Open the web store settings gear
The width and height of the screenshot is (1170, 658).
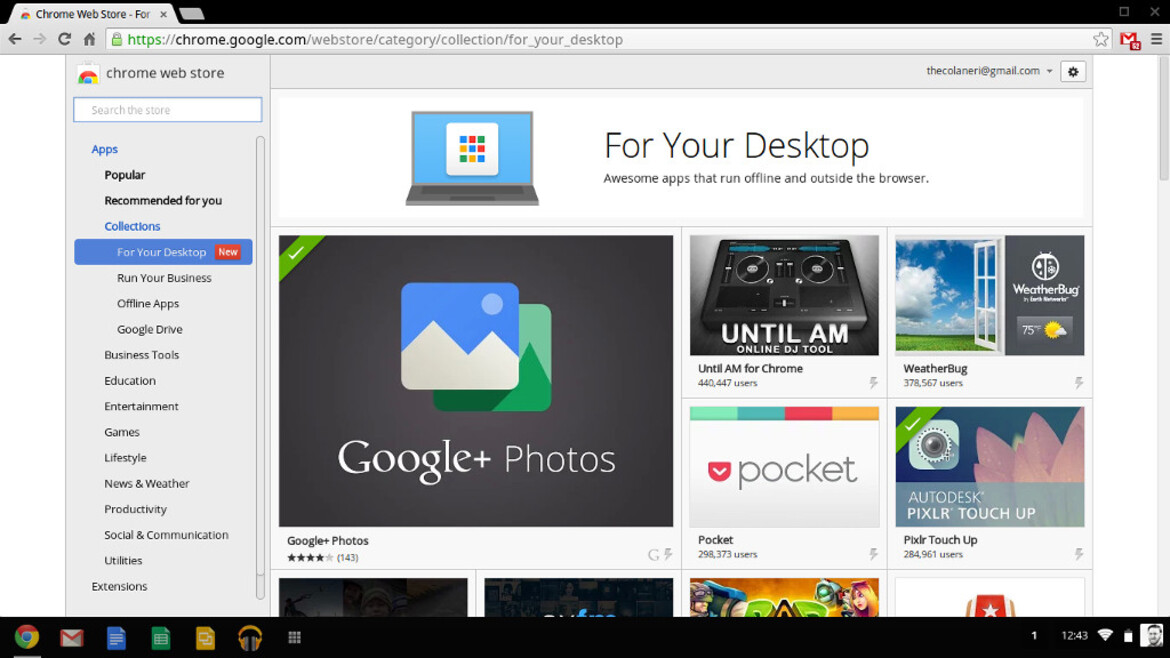(1073, 72)
